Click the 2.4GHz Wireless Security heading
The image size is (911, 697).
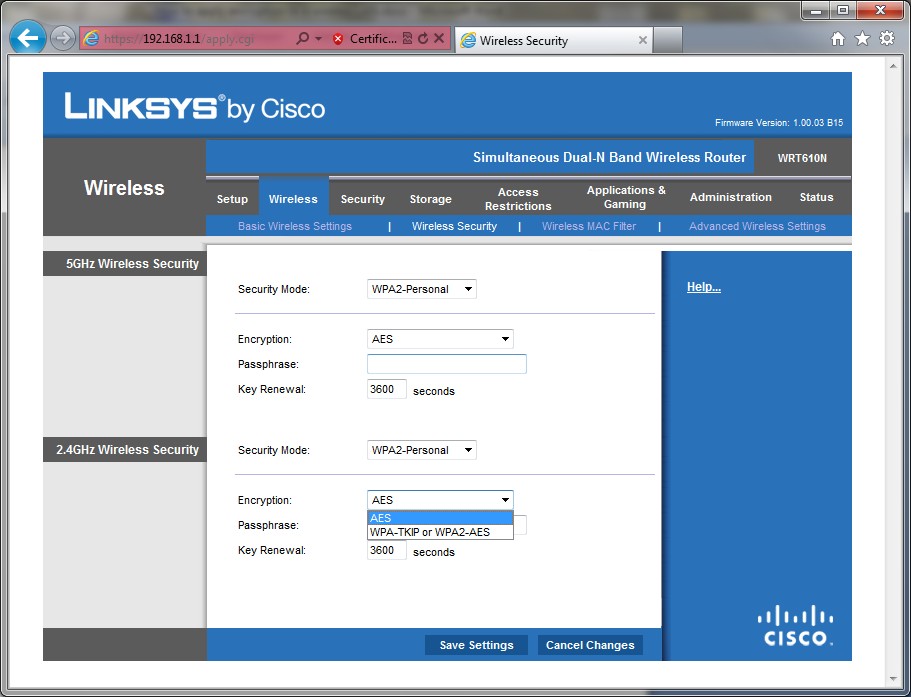coord(127,450)
